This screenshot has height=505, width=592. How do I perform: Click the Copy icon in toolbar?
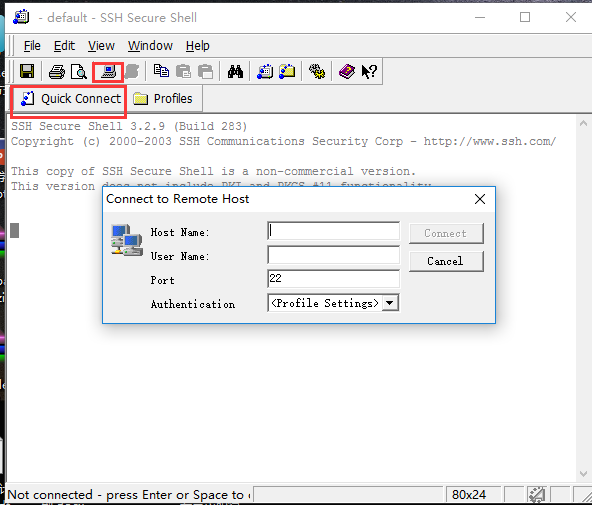click(161, 71)
